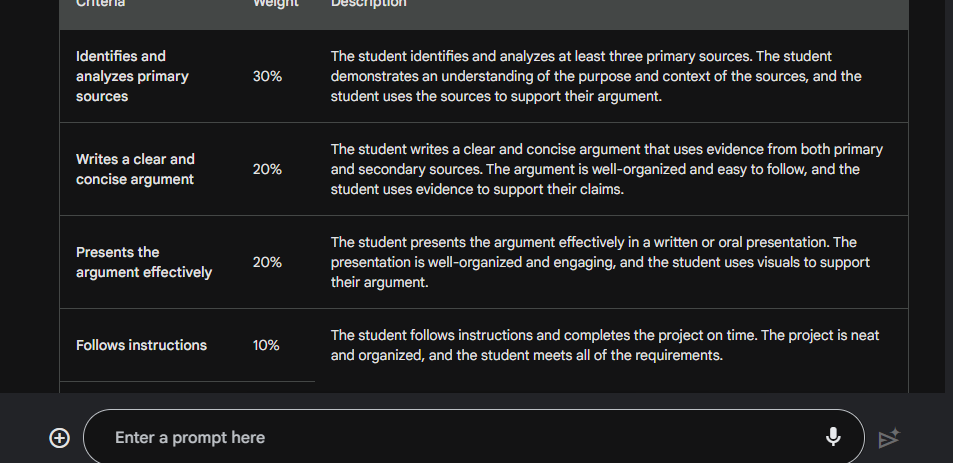The height and width of the screenshot is (463, 953).
Task: Click the 30% weight value
Action: click(267, 77)
